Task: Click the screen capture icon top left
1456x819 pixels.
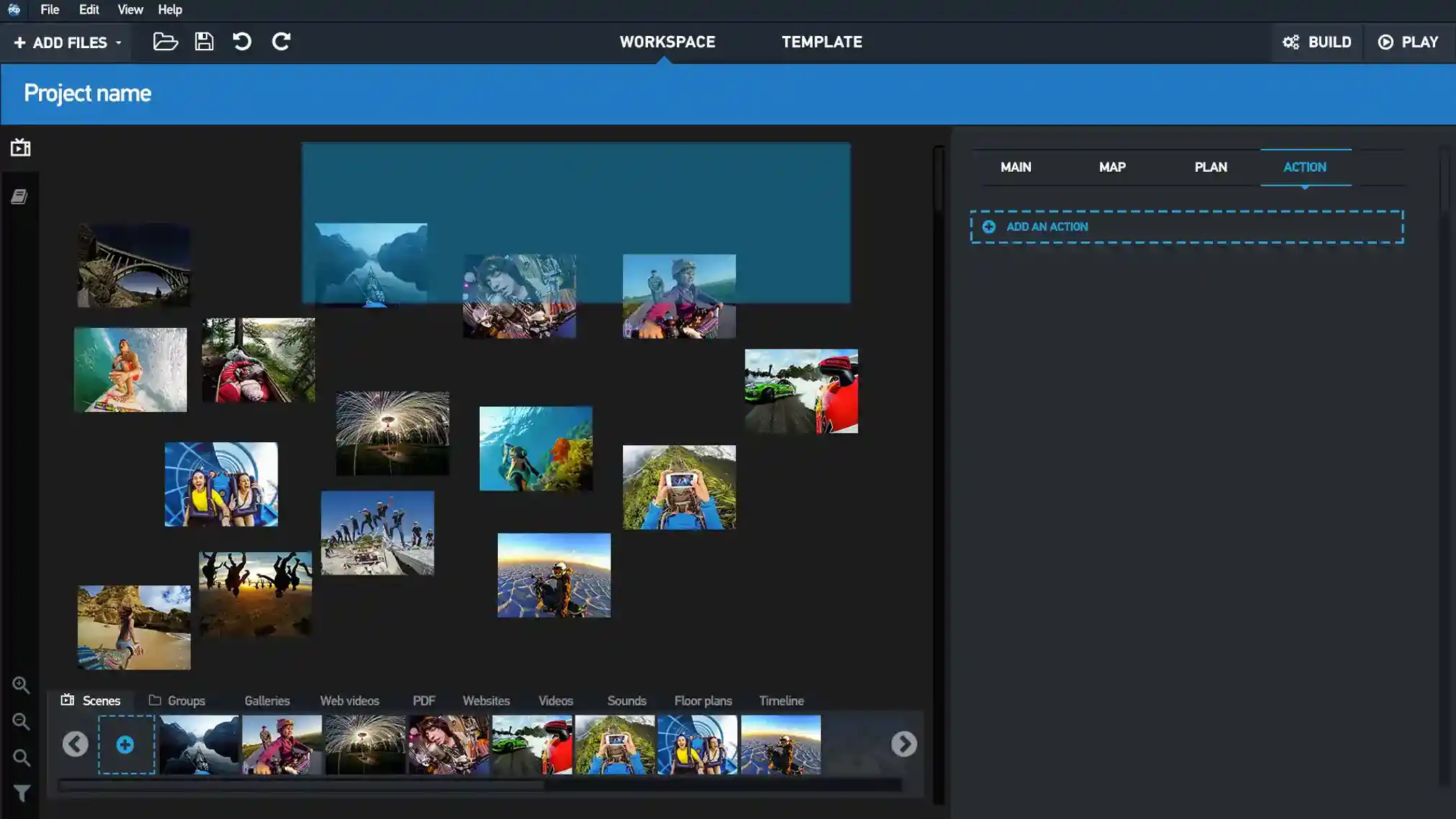Action: tap(20, 147)
